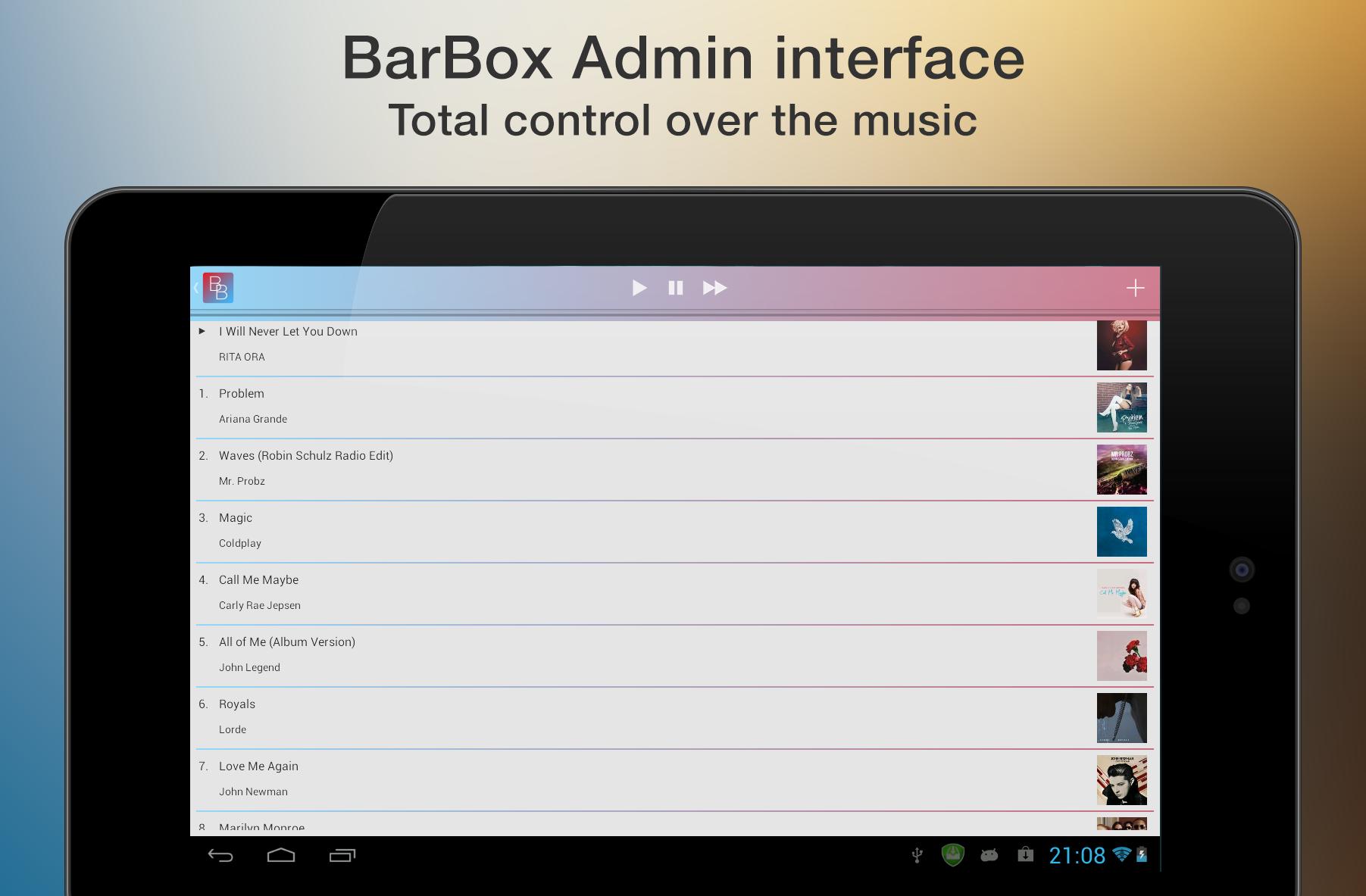Select the song title 'Royals'
Viewport: 1366px width, 896px height.
tap(237, 704)
